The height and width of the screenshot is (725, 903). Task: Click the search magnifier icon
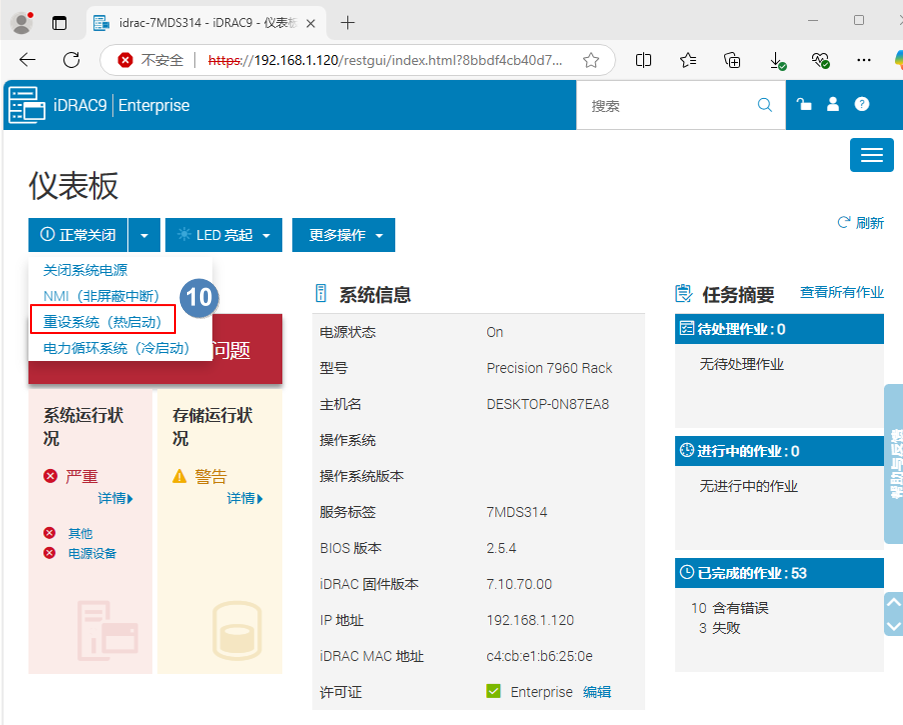[x=765, y=105]
